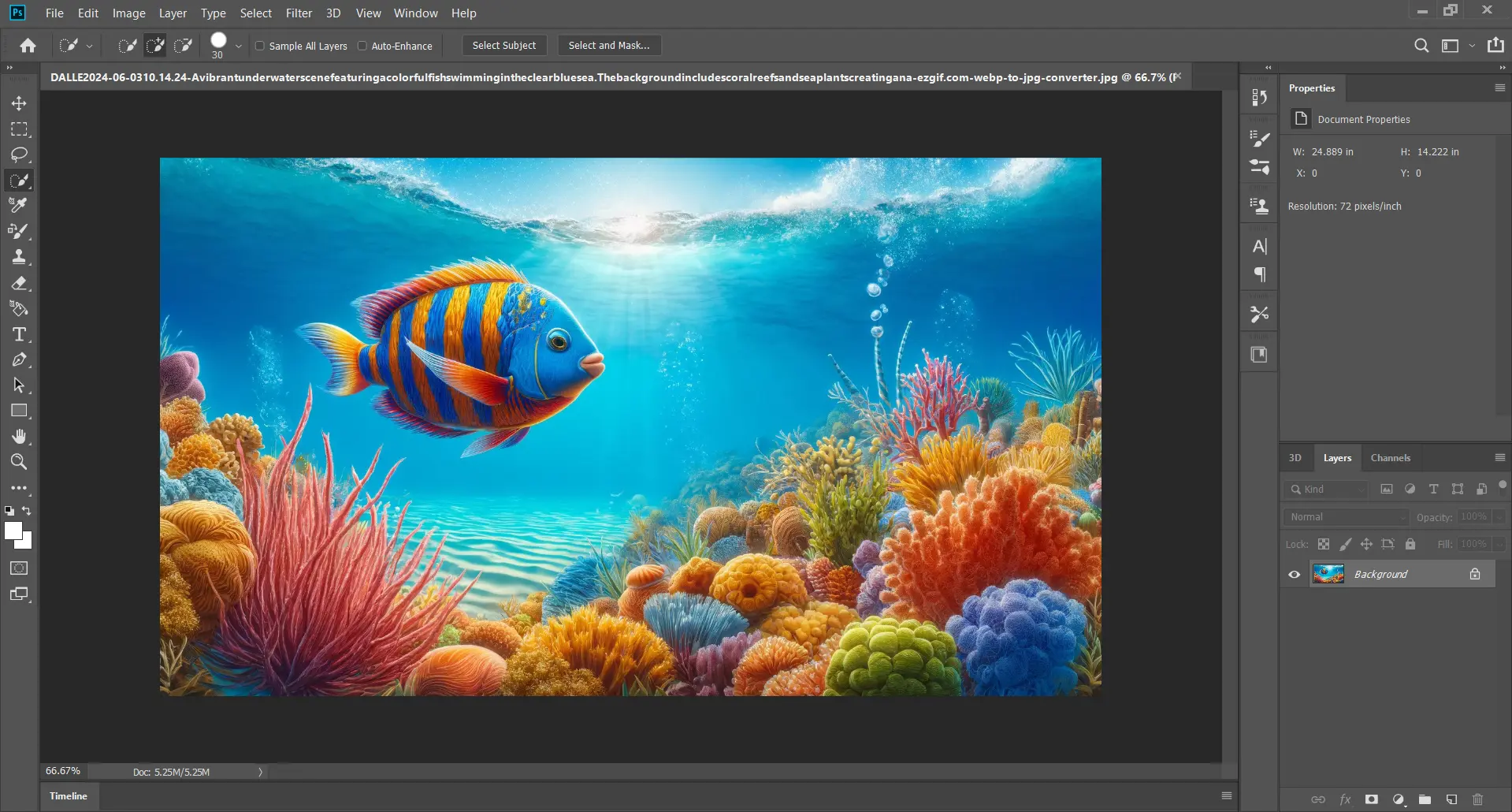Toggle pixel layer filter icon

coord(1387,490)
